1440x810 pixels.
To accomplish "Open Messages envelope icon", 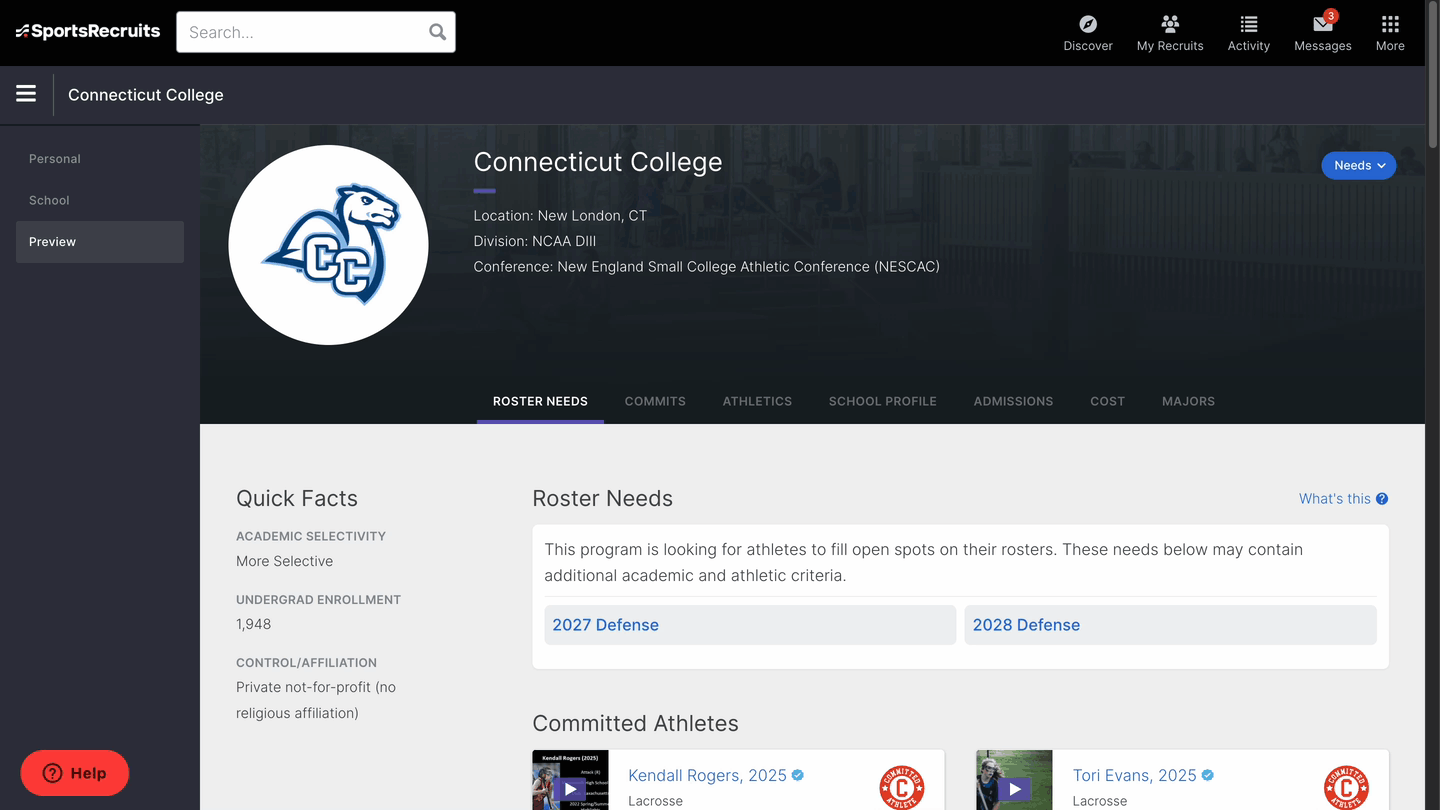I will point(1322,25).
